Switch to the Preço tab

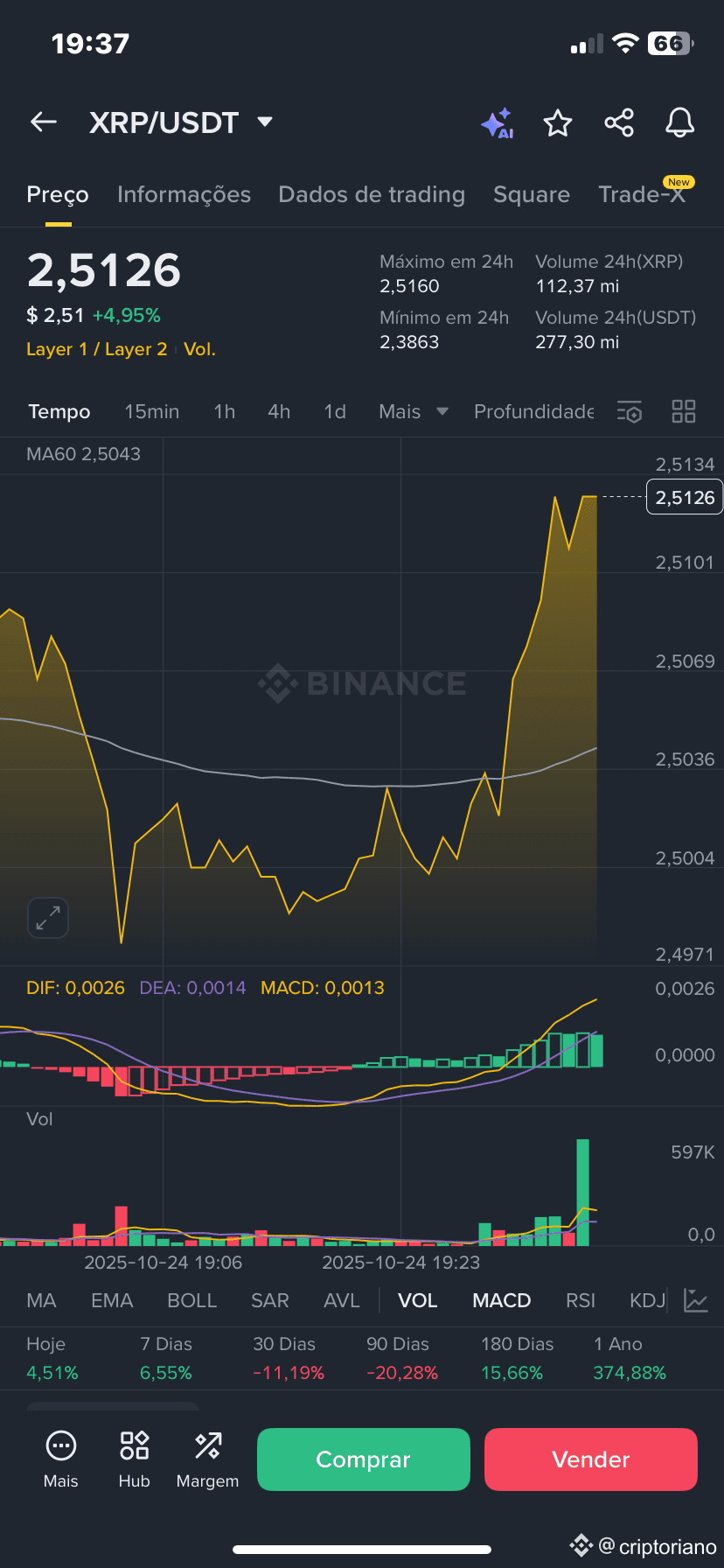(x=58, y=194)
